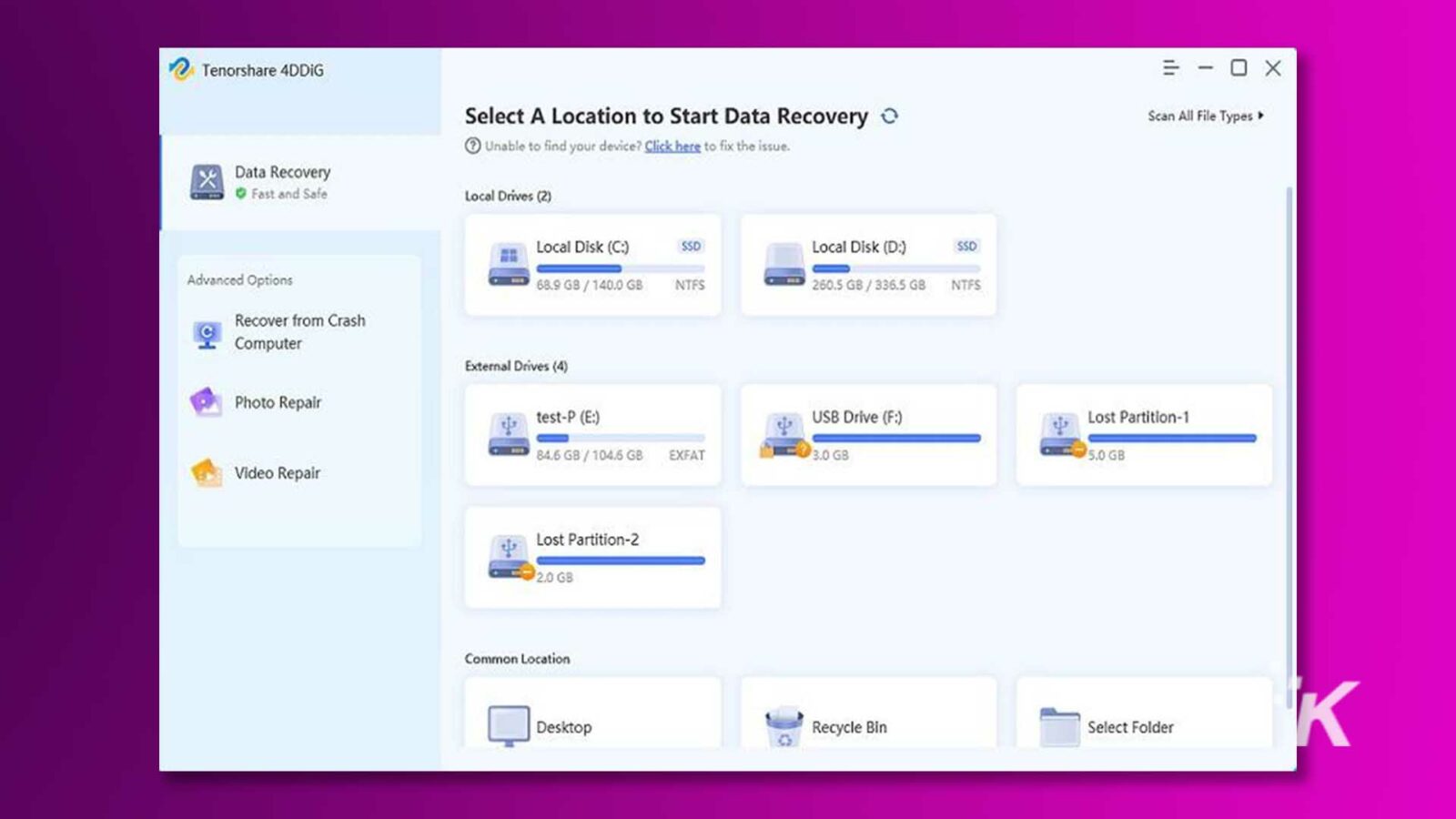Choose the Lost Partition-1 label

tap(1138, 417)
